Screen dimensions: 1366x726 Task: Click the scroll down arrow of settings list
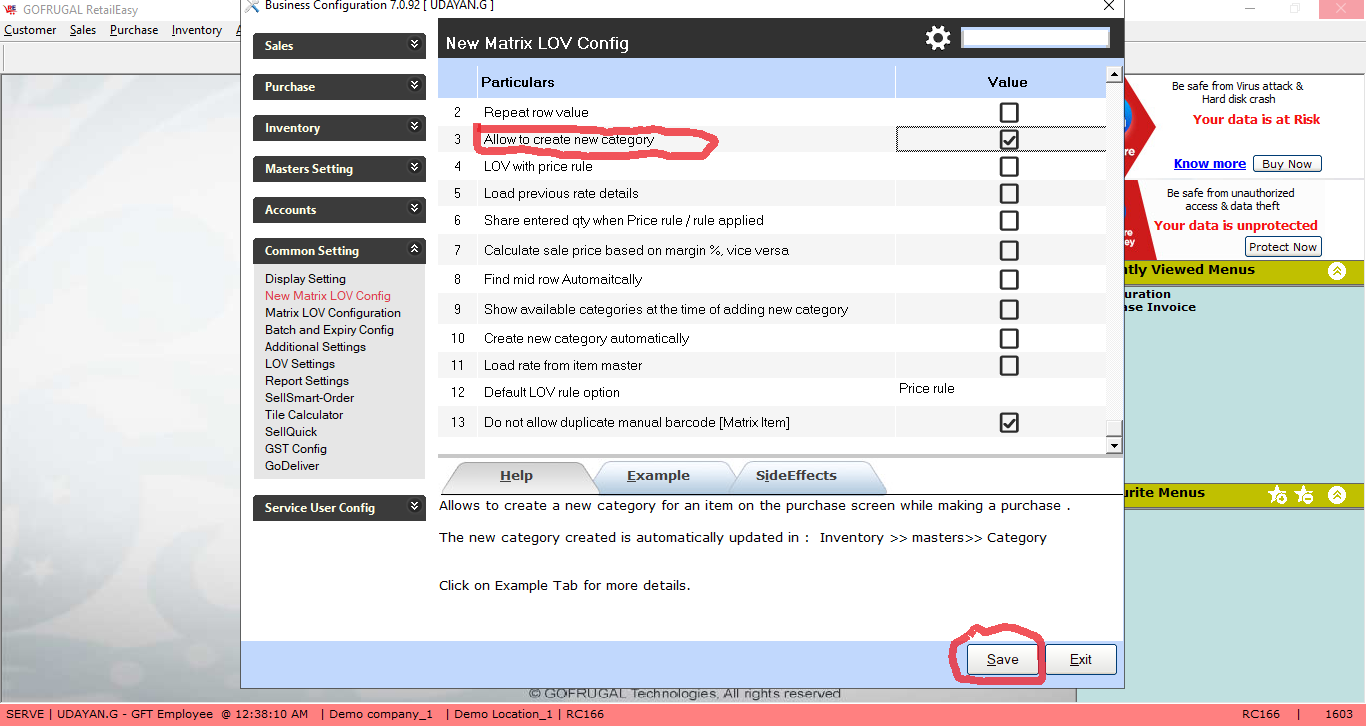coord(1113,445)
